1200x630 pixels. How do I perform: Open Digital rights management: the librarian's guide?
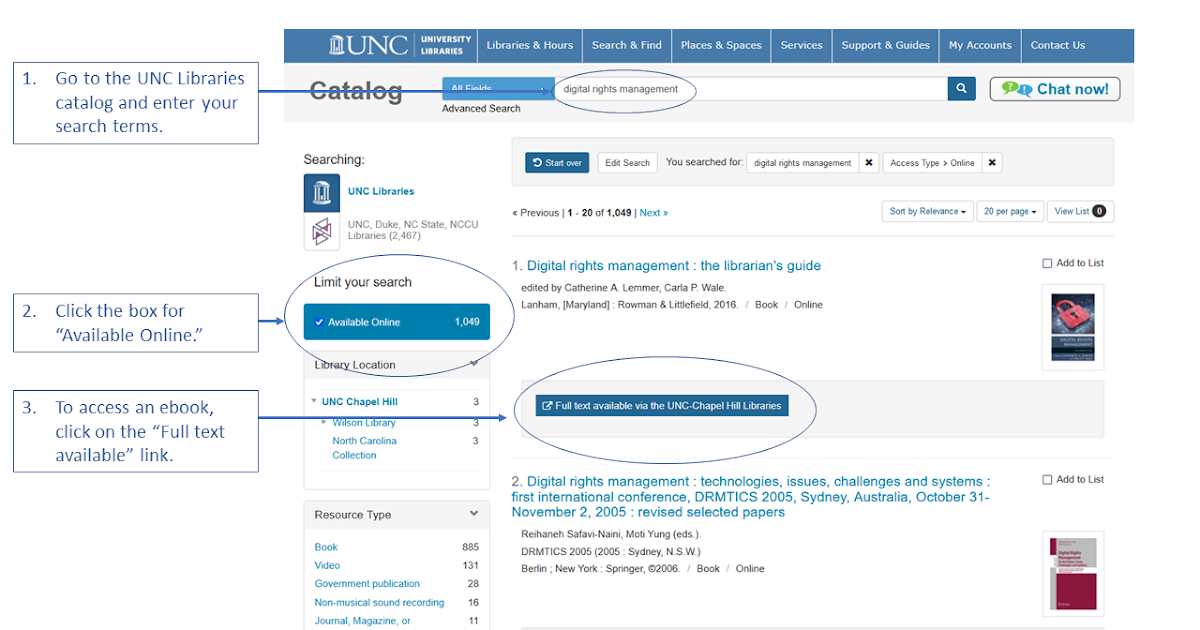(x=674, y=266)
